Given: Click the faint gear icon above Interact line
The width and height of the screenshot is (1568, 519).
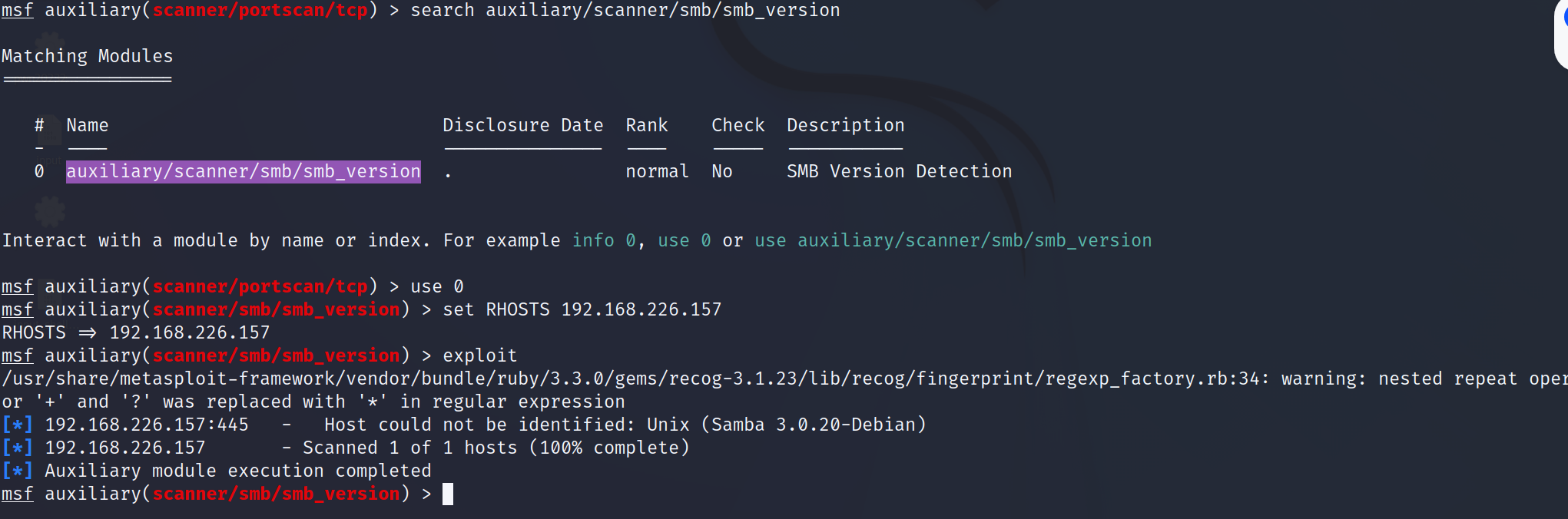Looking at the screenshot, I should click(x=50, y=210).
